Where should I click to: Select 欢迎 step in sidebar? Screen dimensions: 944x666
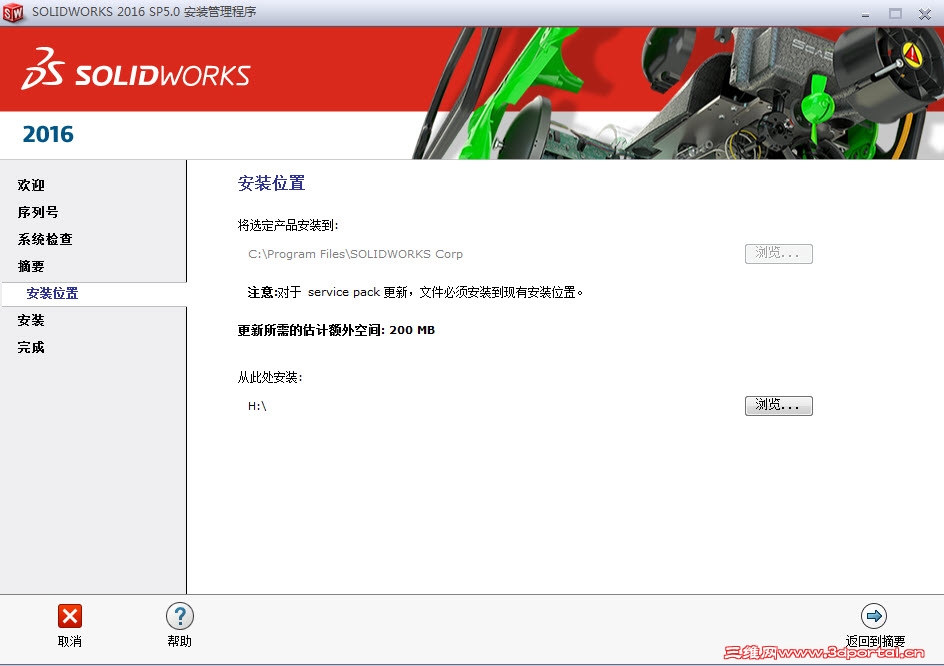[x=31, y=185]
